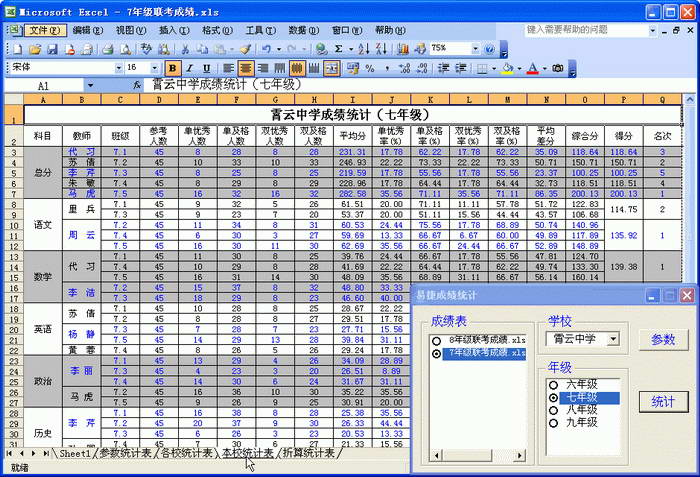
Task: Click the 统计 button in dialog
Action: 663,402
